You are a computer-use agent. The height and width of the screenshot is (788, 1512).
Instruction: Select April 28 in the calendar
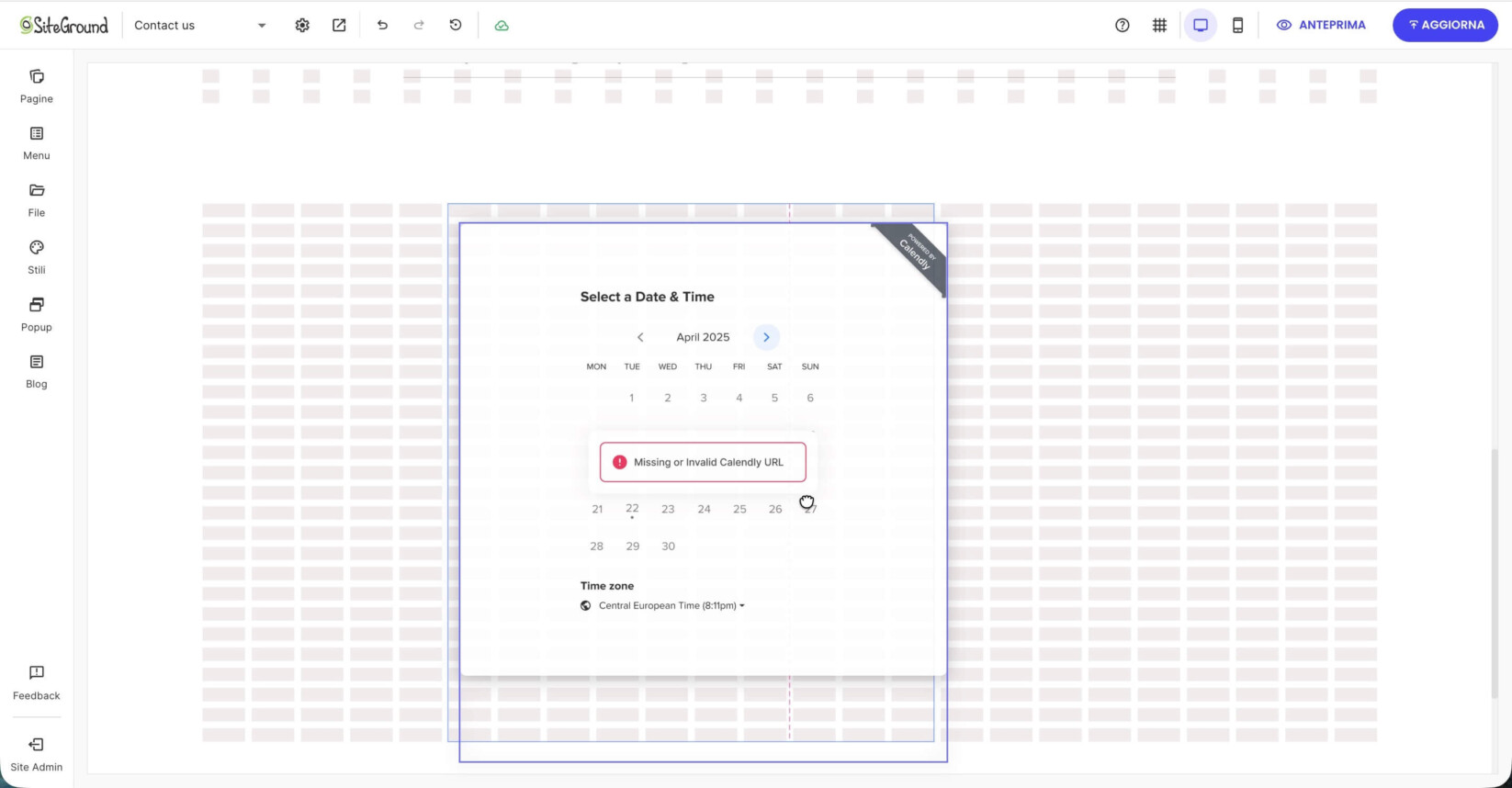(596, 546)
